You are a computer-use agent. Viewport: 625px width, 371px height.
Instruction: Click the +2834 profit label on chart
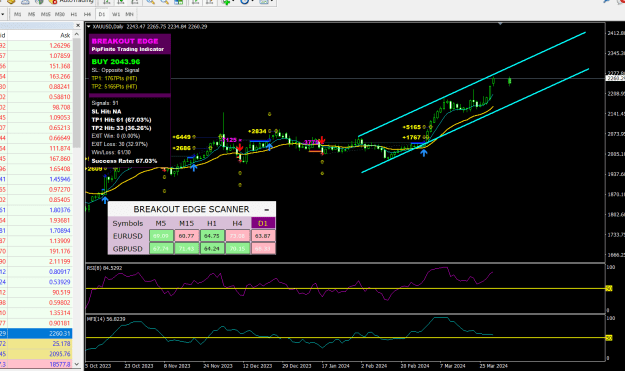[x=257, y=131]
